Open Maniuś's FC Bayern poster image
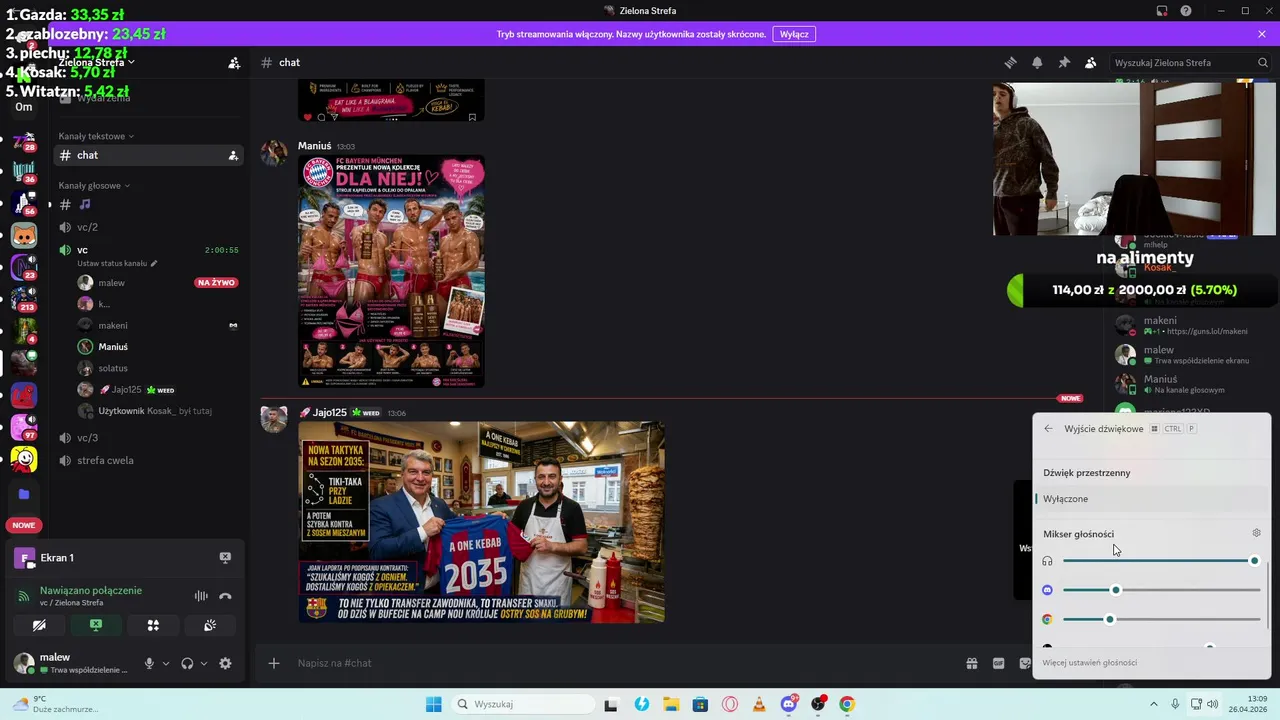The height and width of the screenshot is (720, 1280). (391, 272)
